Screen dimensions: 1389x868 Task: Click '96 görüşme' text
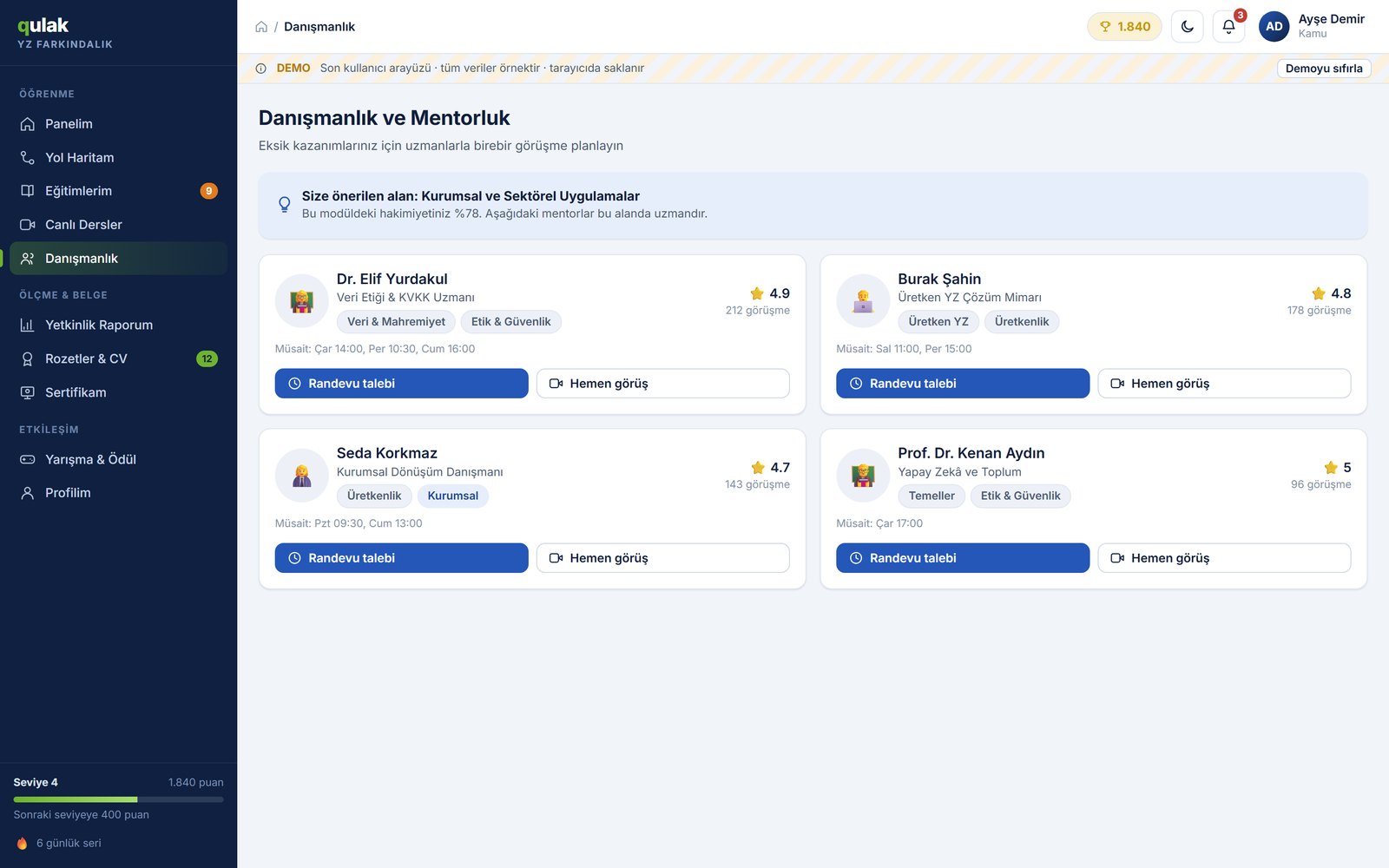click(1320, 485)
